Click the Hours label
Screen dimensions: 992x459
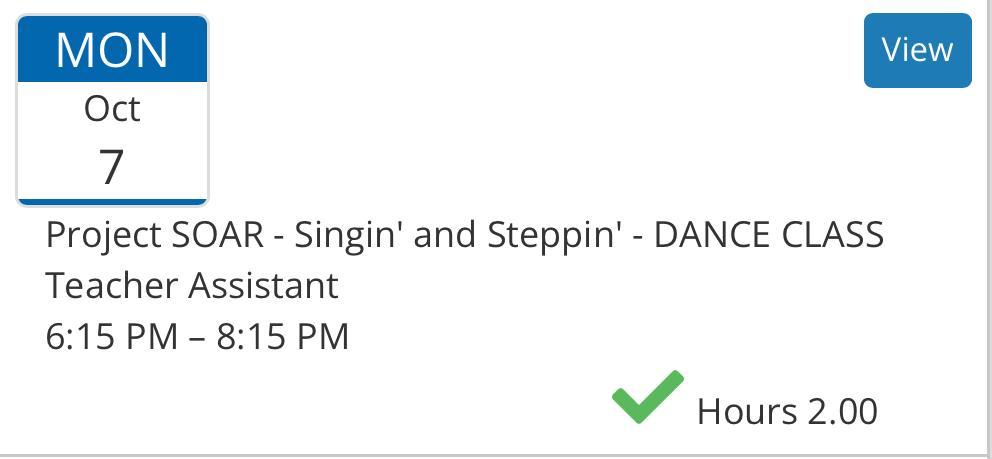click(x=746, y=411)
